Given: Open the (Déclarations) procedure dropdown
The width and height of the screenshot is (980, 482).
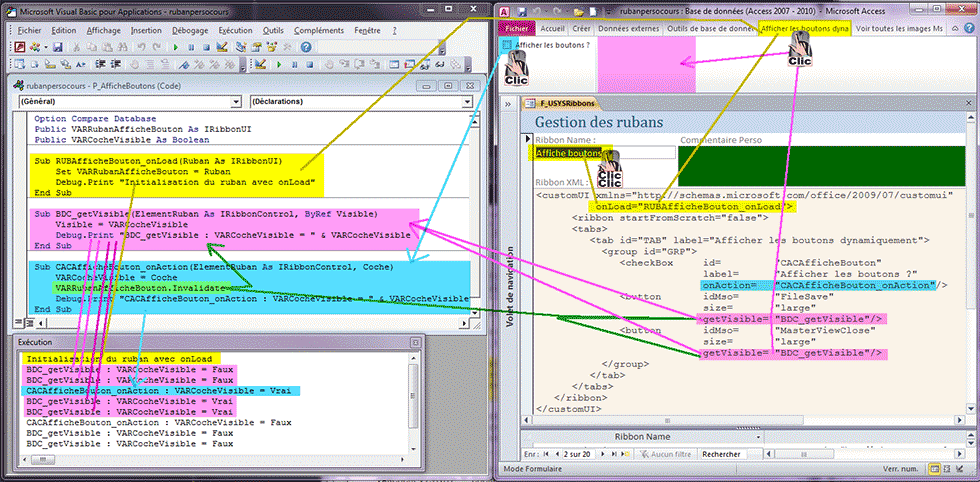Looking at the screenshot, I should point(468,101).
